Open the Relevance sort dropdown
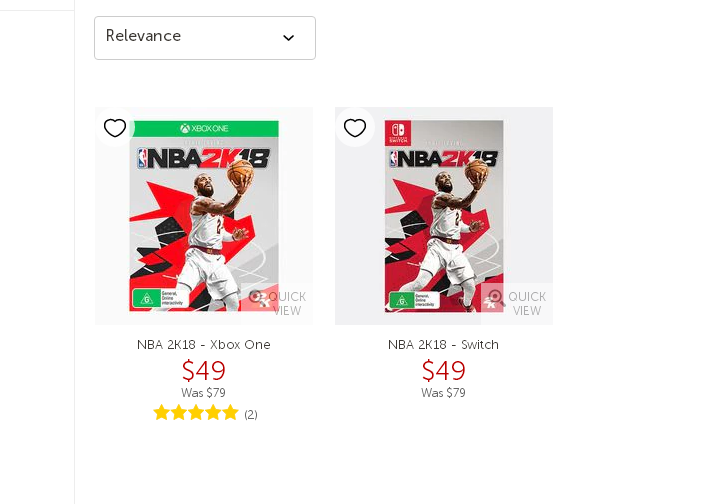Image resolution: width=703 pixels, height=504 pixels. click(205, 38)
